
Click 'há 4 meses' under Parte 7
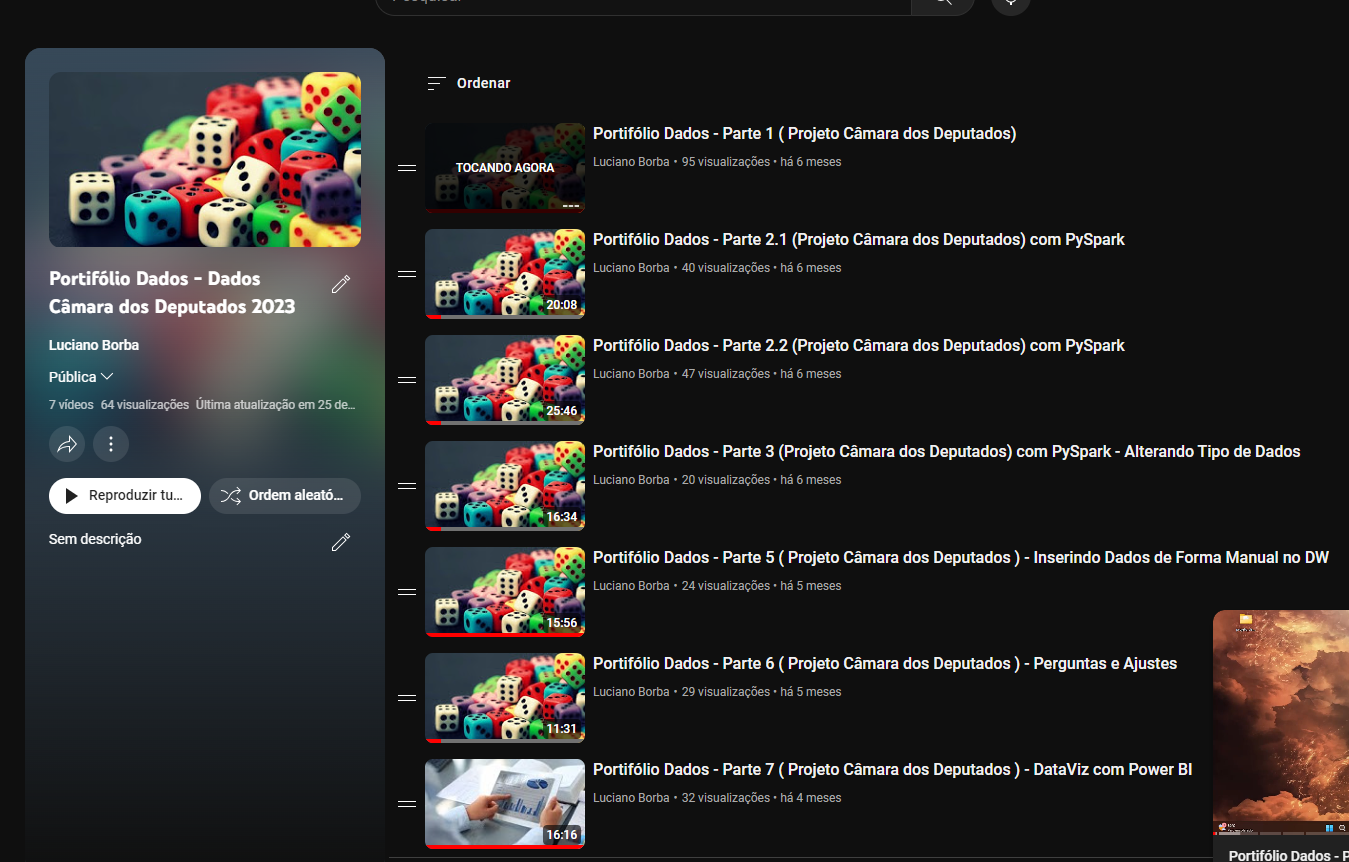coord(811,798)
